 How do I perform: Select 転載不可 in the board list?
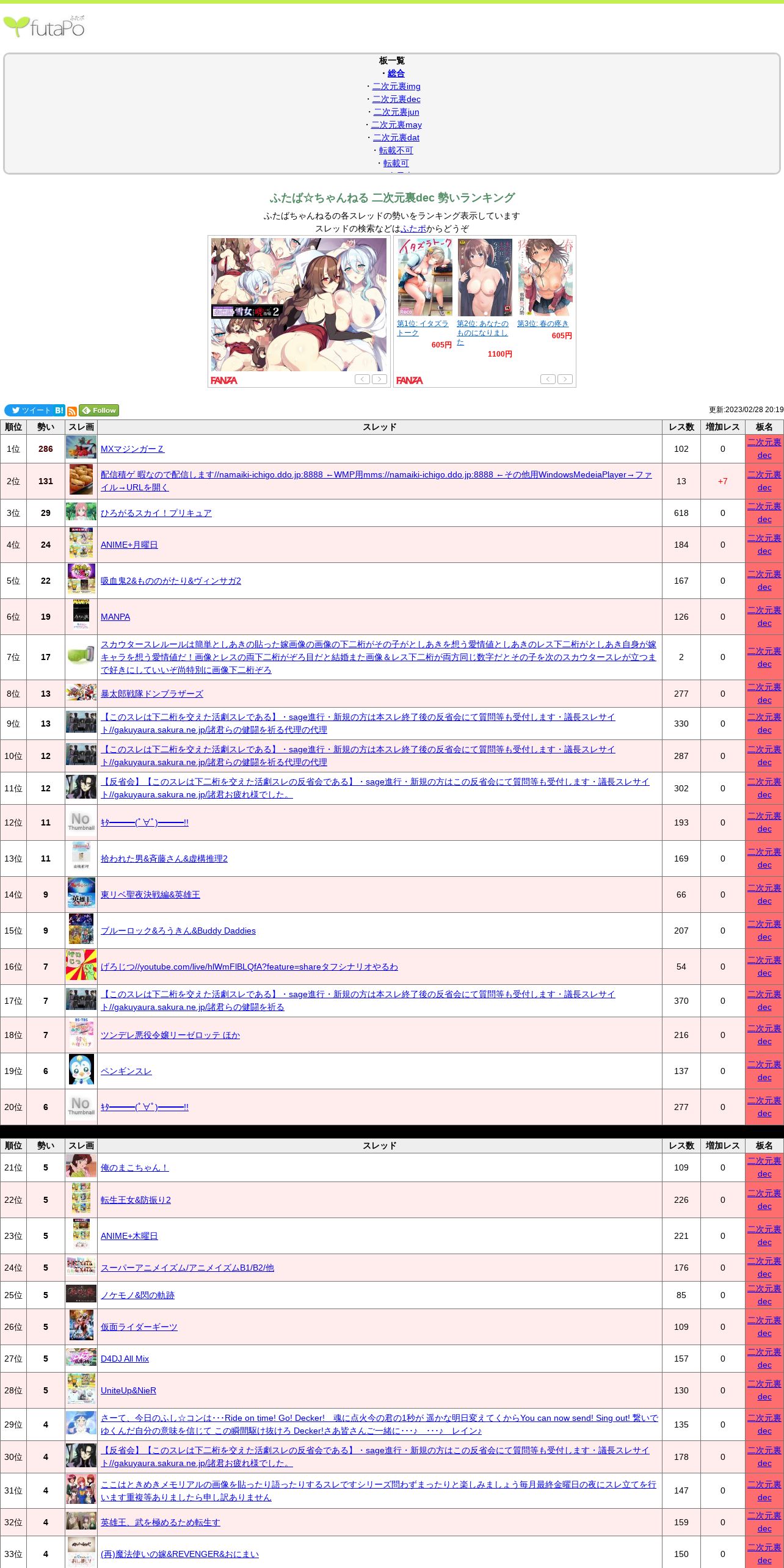[396, 150]
